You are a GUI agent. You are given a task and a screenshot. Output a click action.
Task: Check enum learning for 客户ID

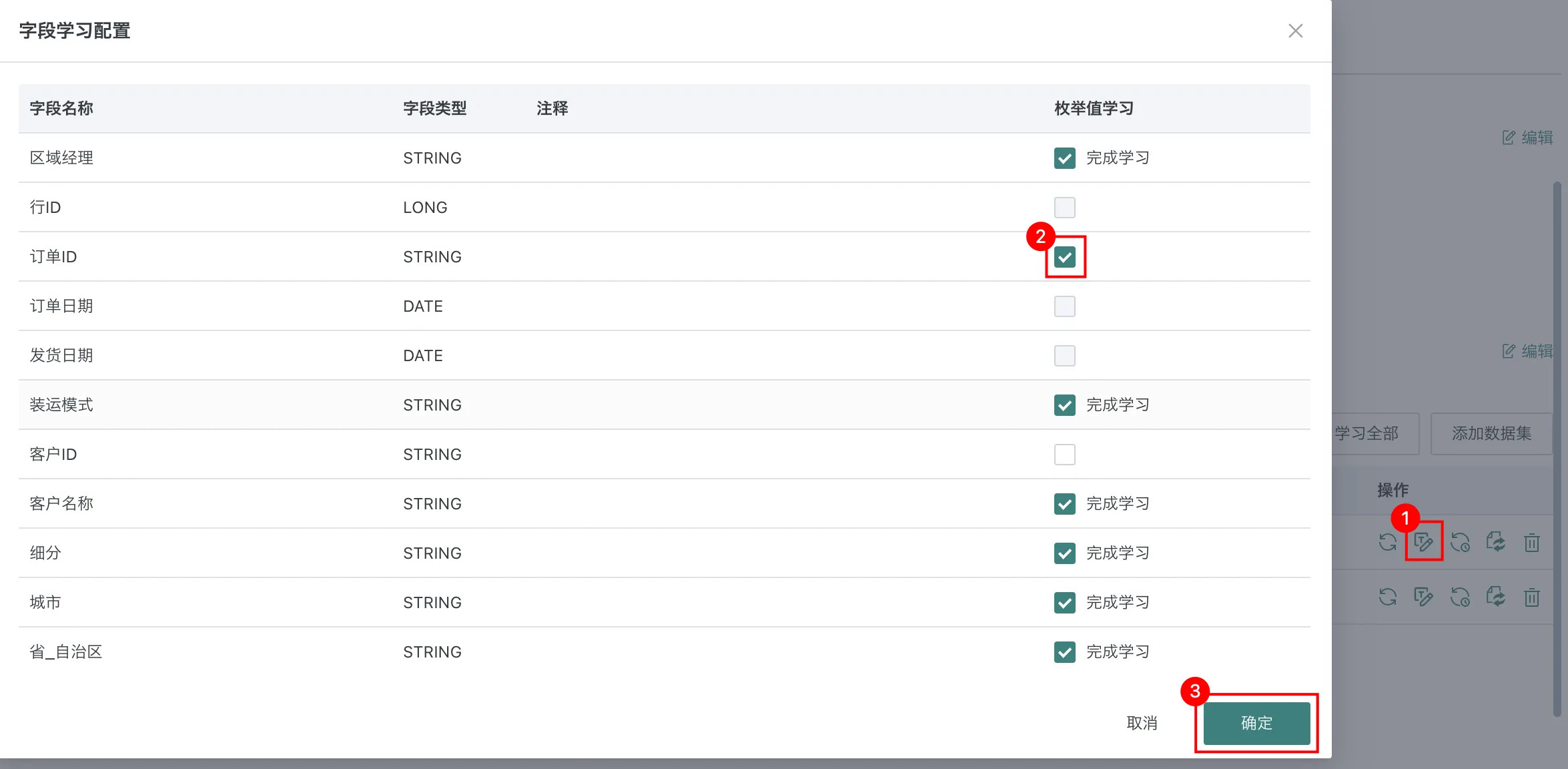(x=1064, y=455)
